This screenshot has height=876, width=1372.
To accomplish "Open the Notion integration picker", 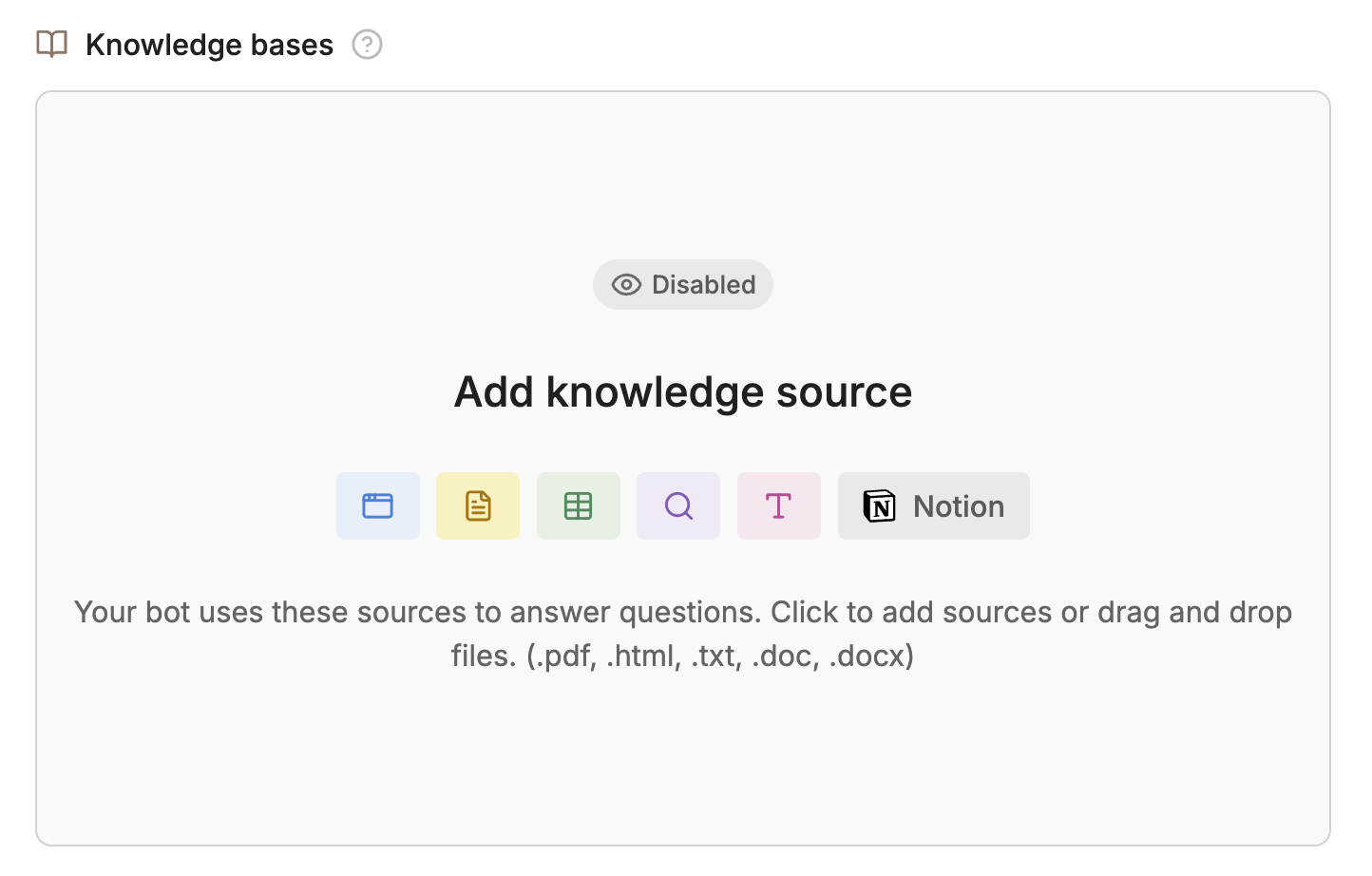I will coord(932,505).
